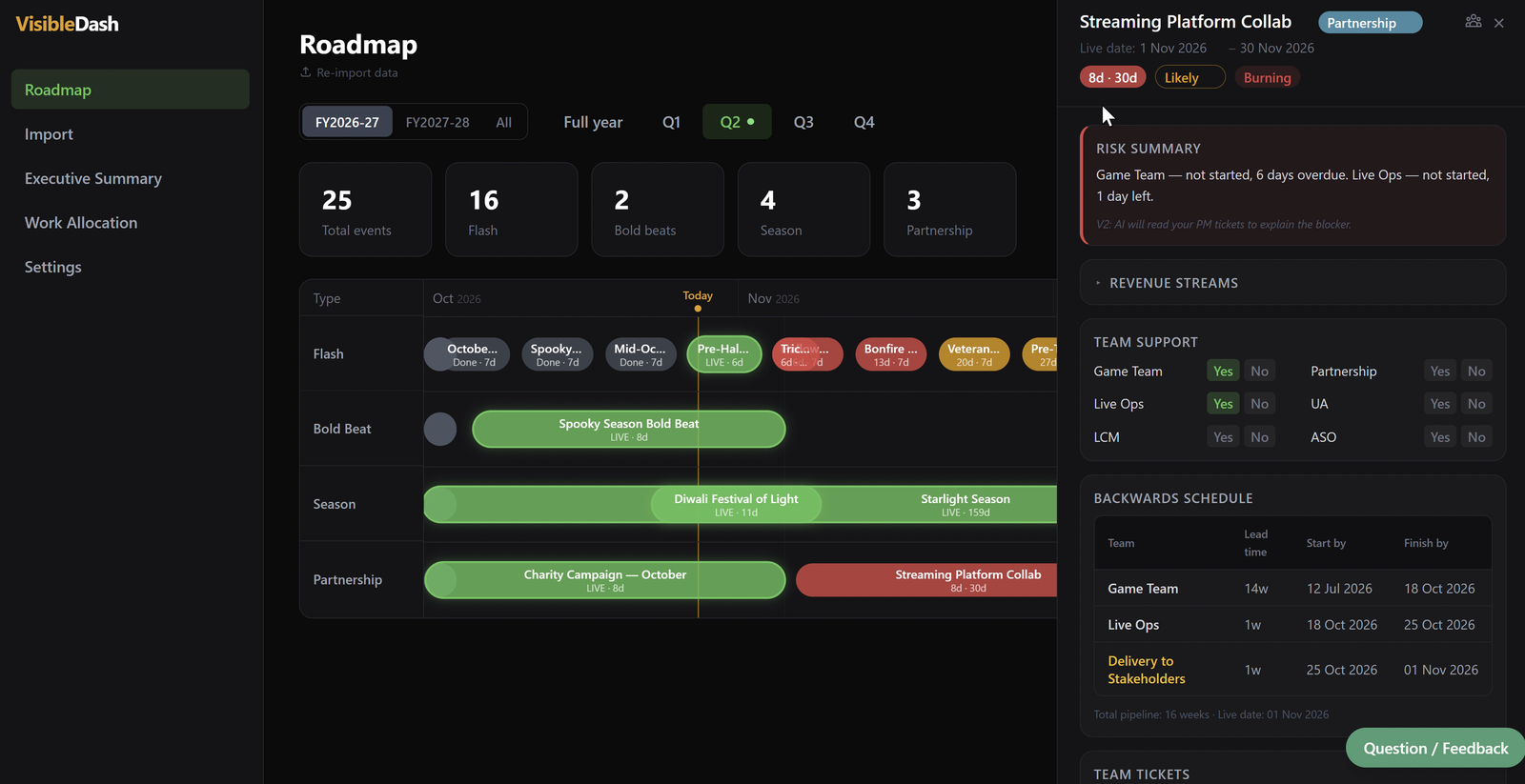Open the Veteran... flash event pill
1525x784 pixels.
point(974,354)
